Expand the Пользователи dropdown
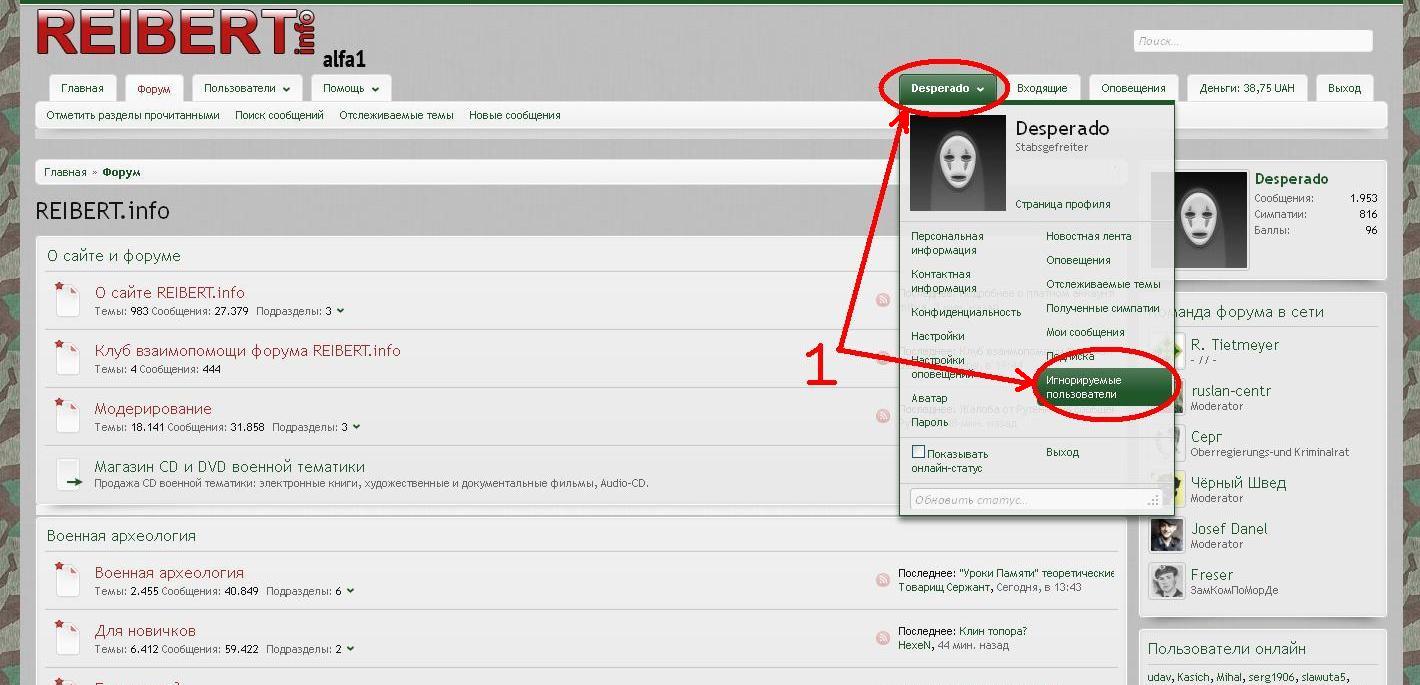Screen dimensions: 1420x685 (246, 88)
